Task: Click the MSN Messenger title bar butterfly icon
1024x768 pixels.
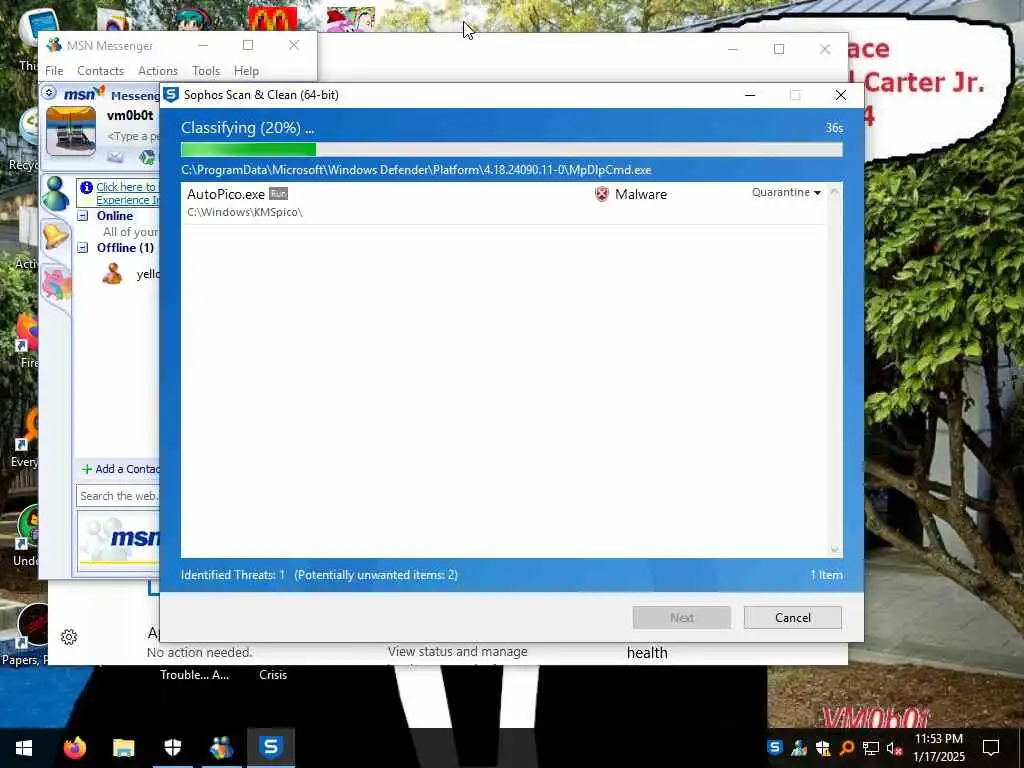Action: pyautogui.click(x=54, y=45)
